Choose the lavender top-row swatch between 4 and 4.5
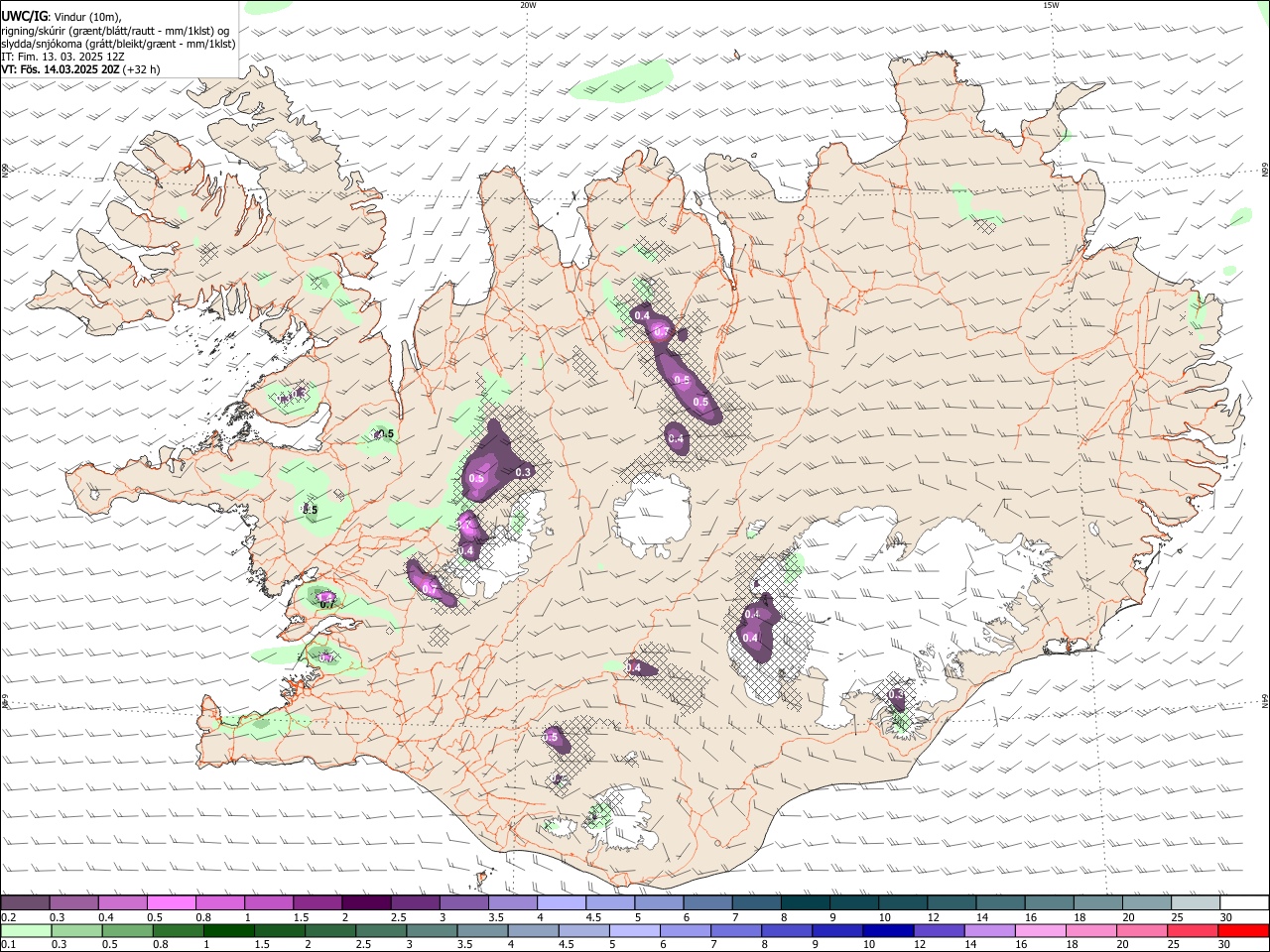Viewport: 1270px width, 952px height. click(562, 902)
